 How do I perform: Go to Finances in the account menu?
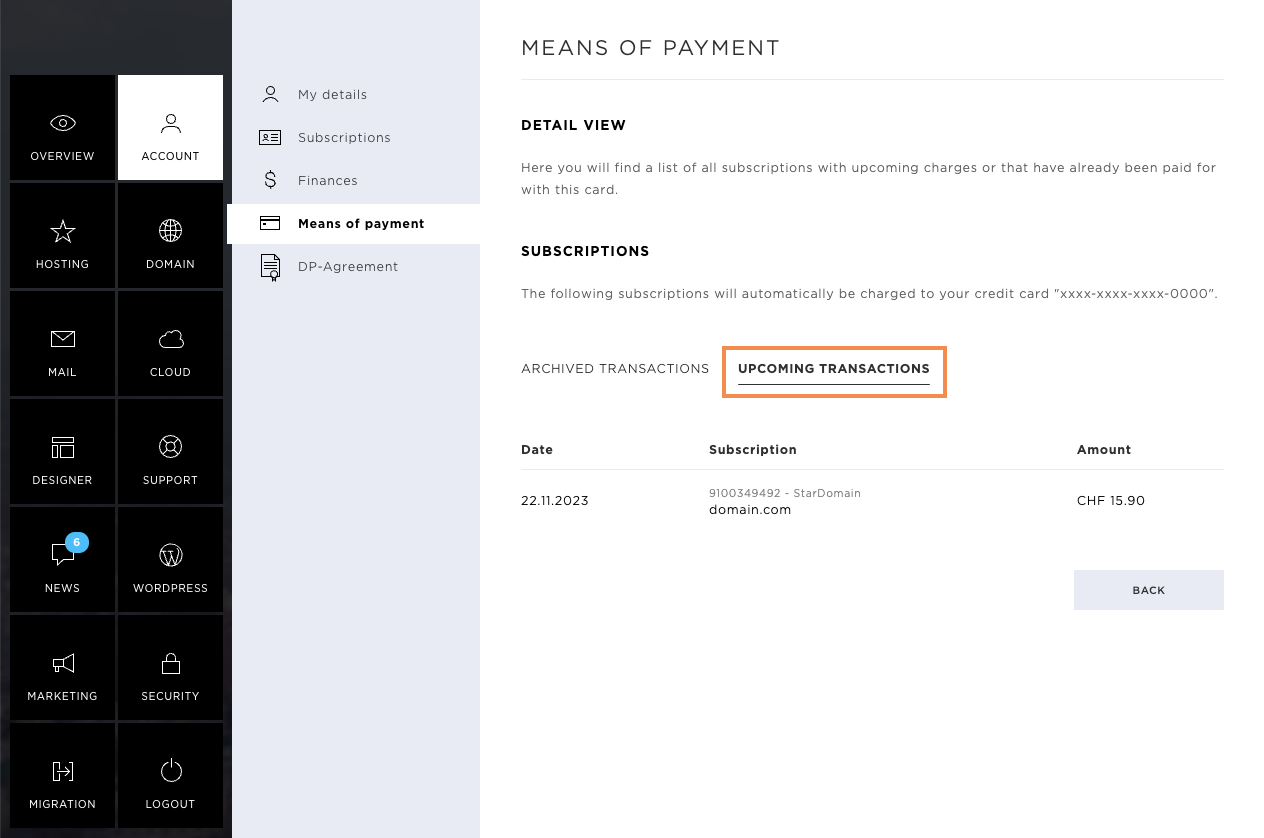(x=328, y=181)
